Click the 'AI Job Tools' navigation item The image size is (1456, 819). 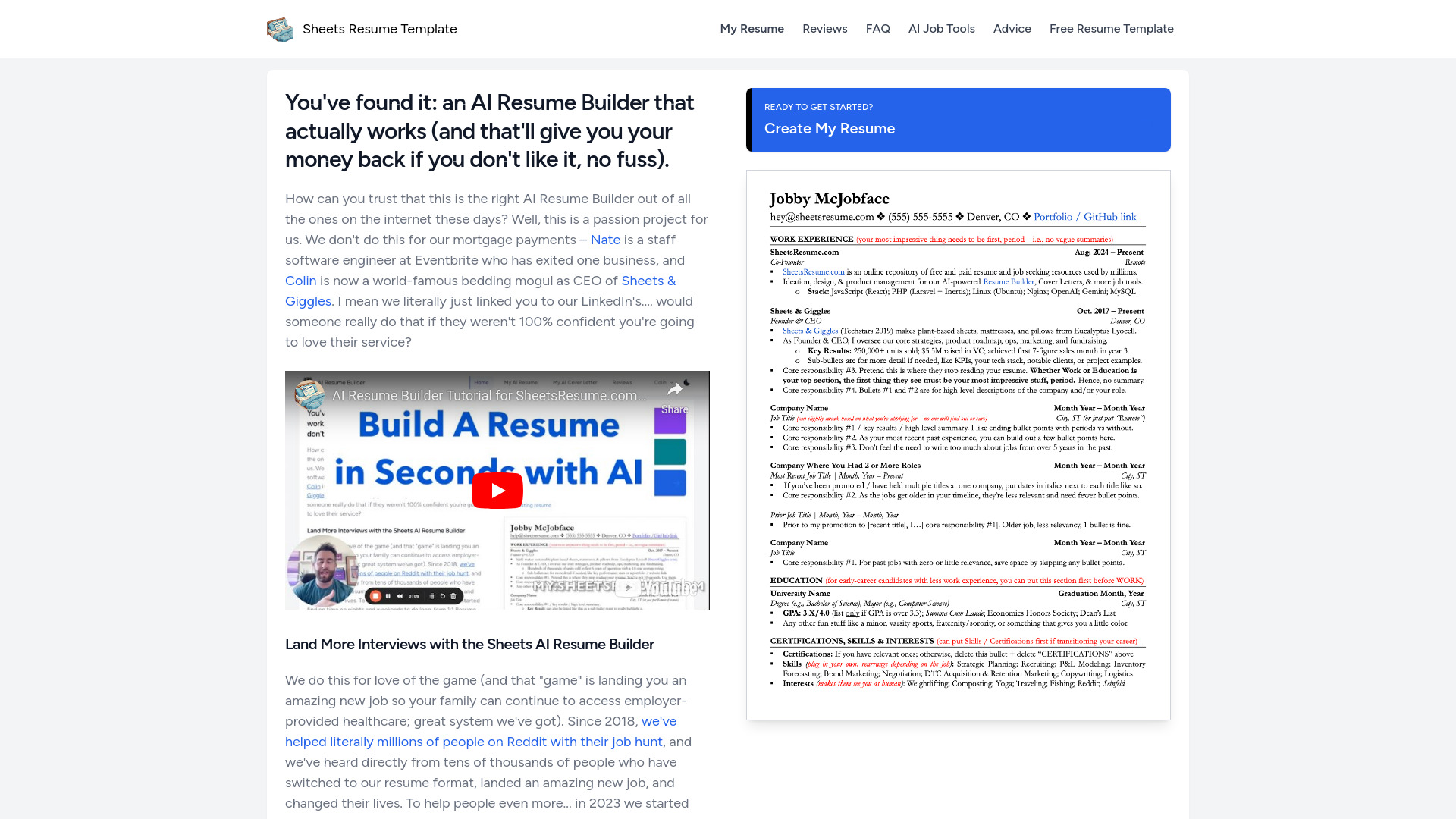pyautogui.click(x=942, y=28)
